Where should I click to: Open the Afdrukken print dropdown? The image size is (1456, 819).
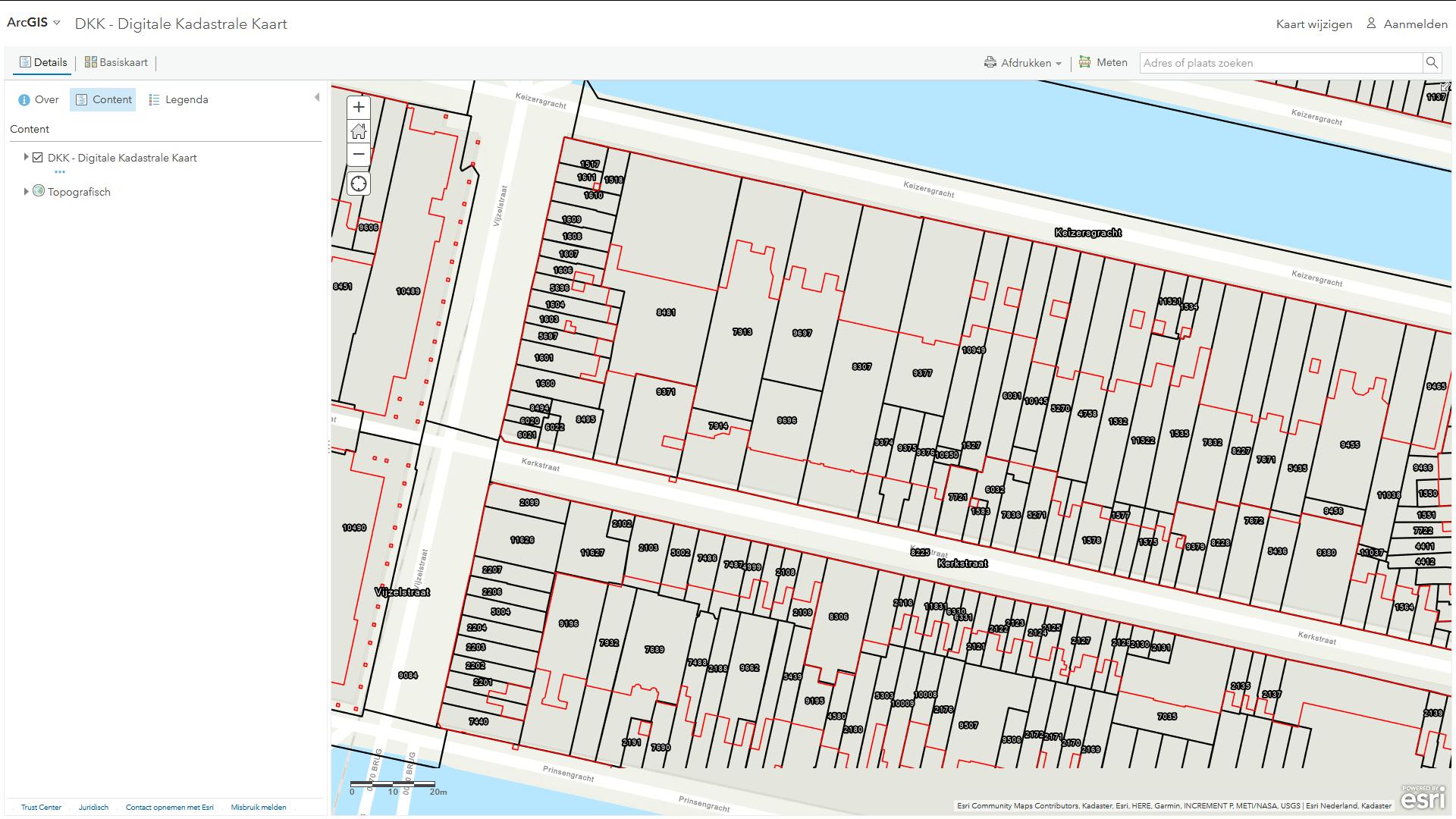1023,63
